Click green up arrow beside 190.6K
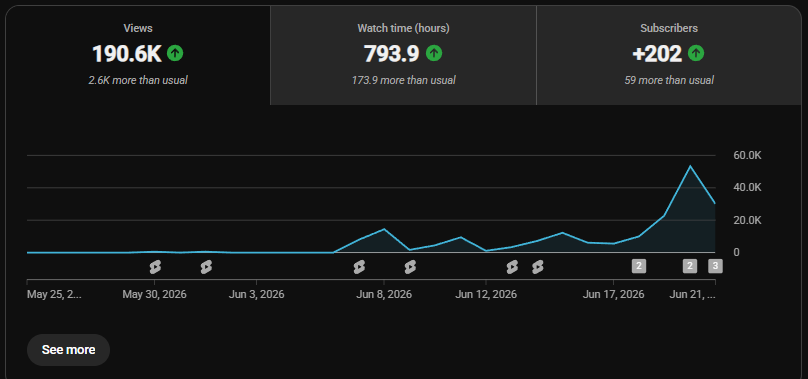Viewport: 808px width, 379px height. click(175, 53)
